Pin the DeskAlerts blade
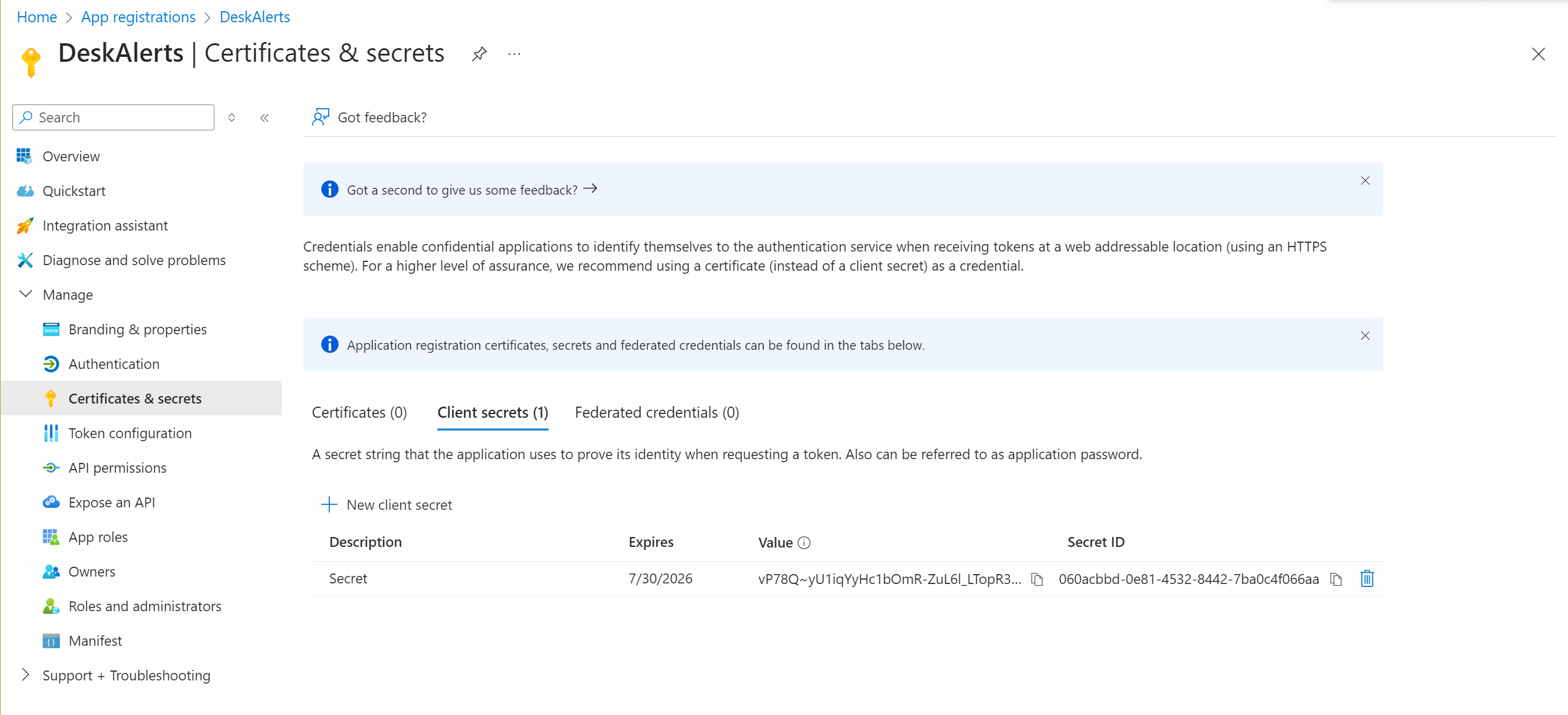 pos(479,54)
